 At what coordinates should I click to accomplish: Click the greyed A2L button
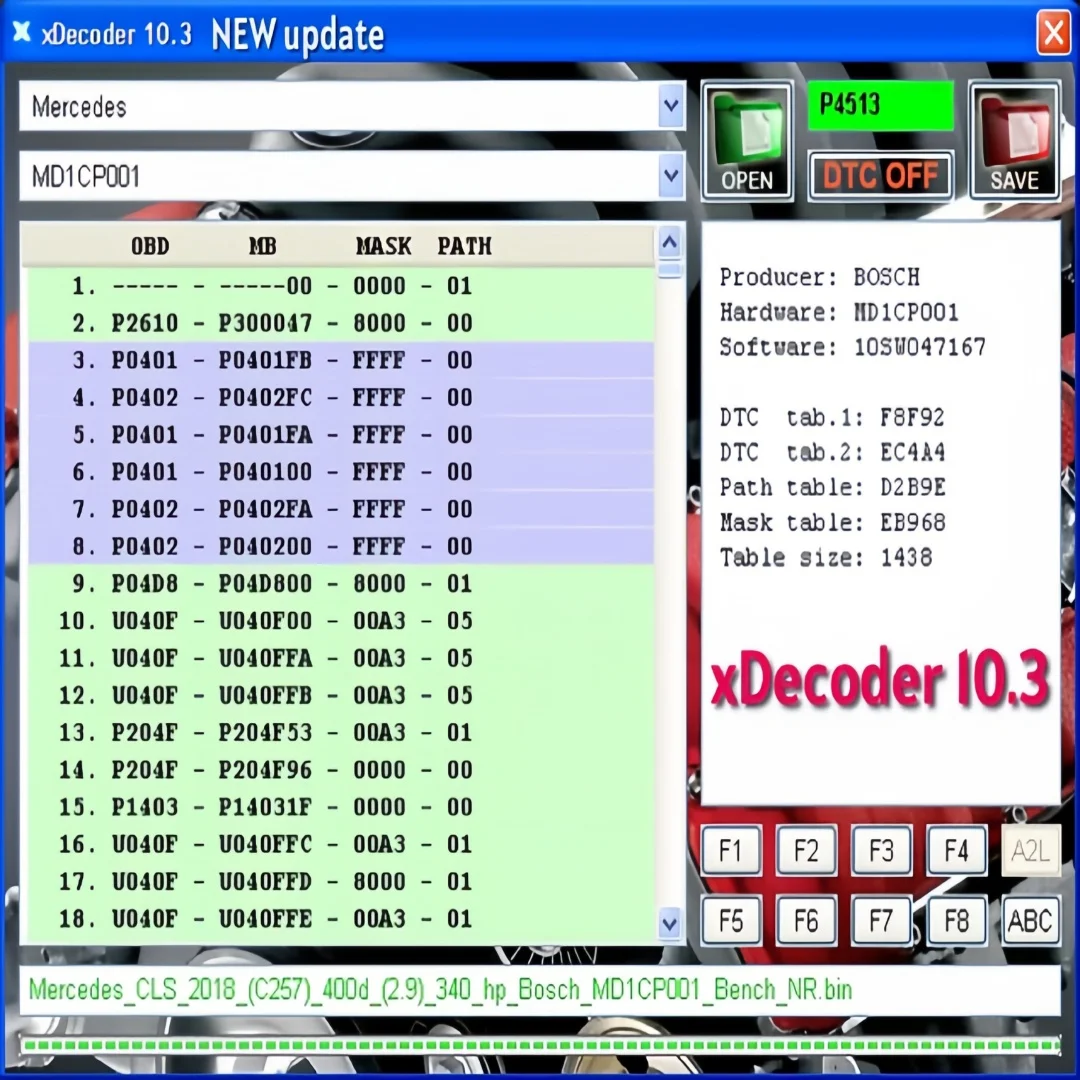pos(1030,850)
